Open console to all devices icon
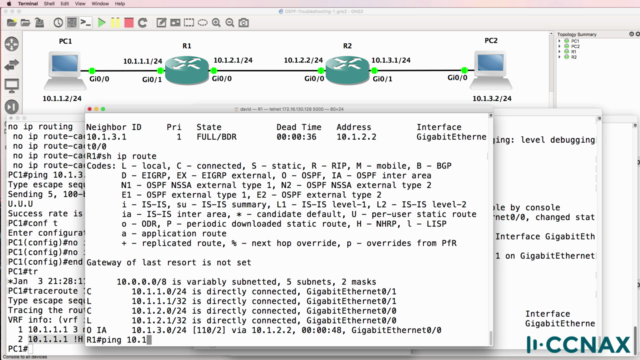640x360 pixels. tap(86, 23)
